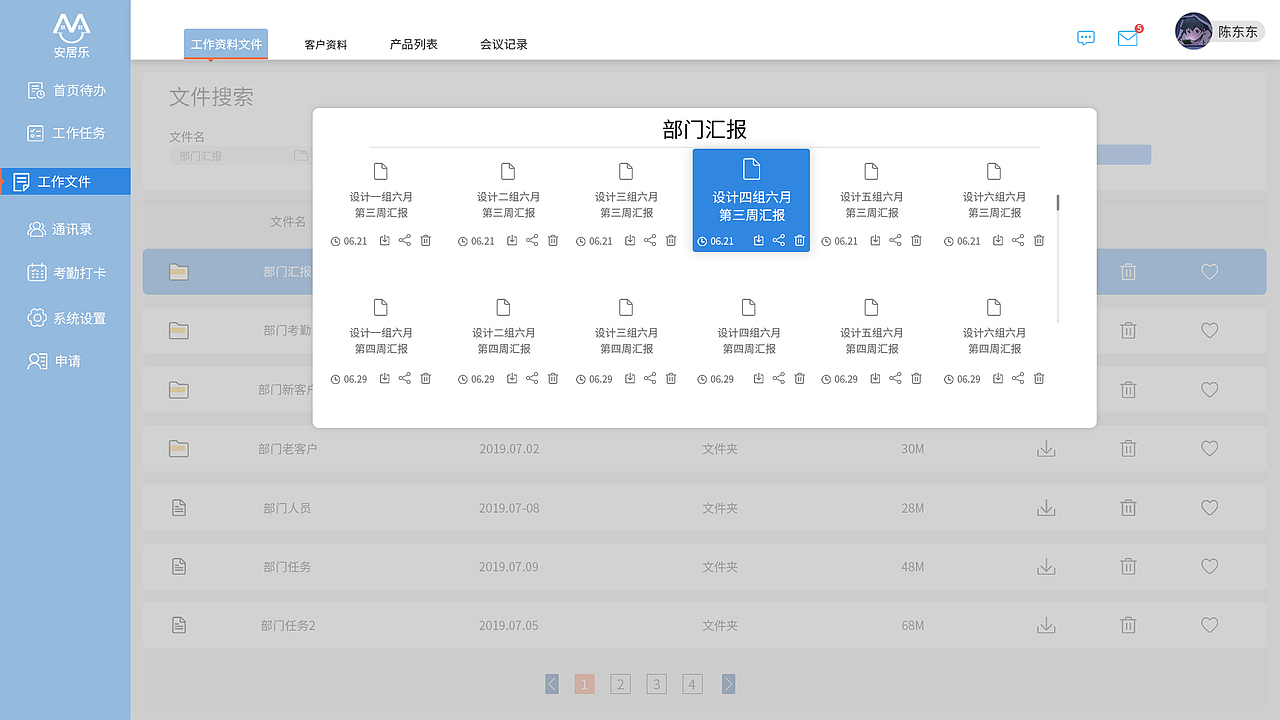1280x720 pixels.
Task: Toggle the heart on the 部门老客户 row
Action: (1209, 448)
